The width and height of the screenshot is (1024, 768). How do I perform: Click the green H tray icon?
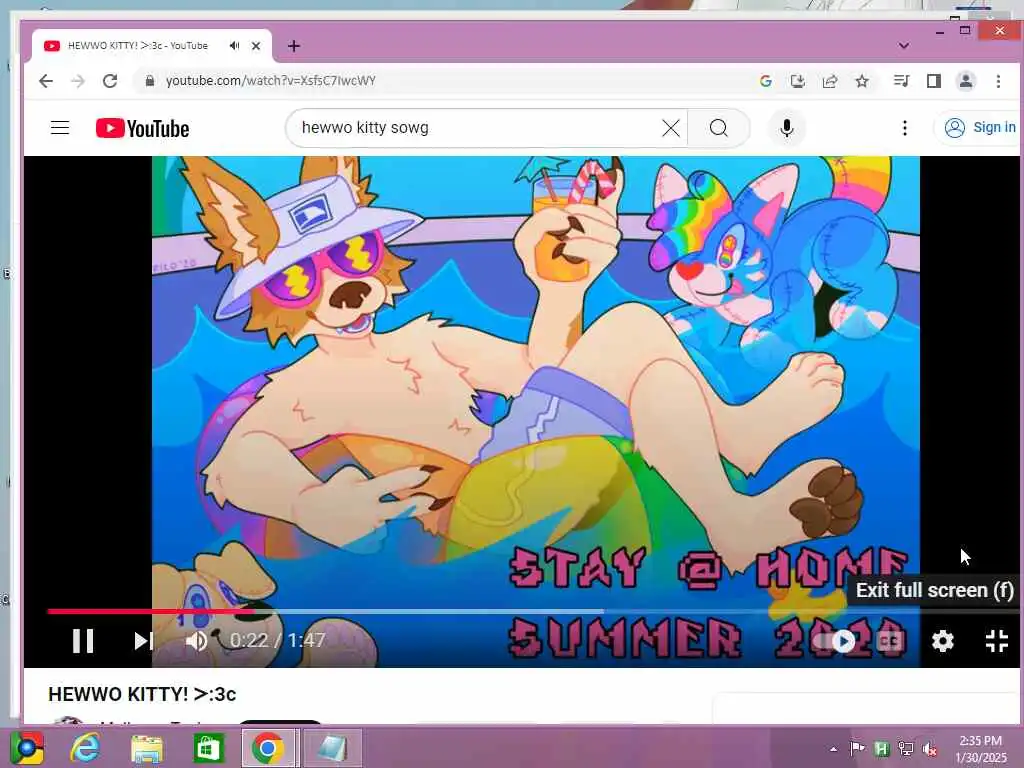[882, 749]
